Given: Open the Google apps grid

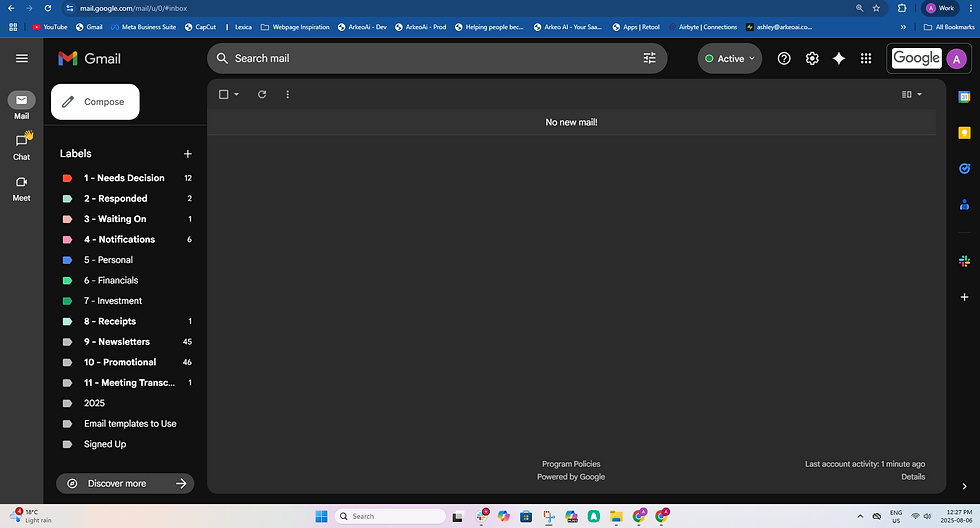Looking at the screenshot, I should pos(866,58).
